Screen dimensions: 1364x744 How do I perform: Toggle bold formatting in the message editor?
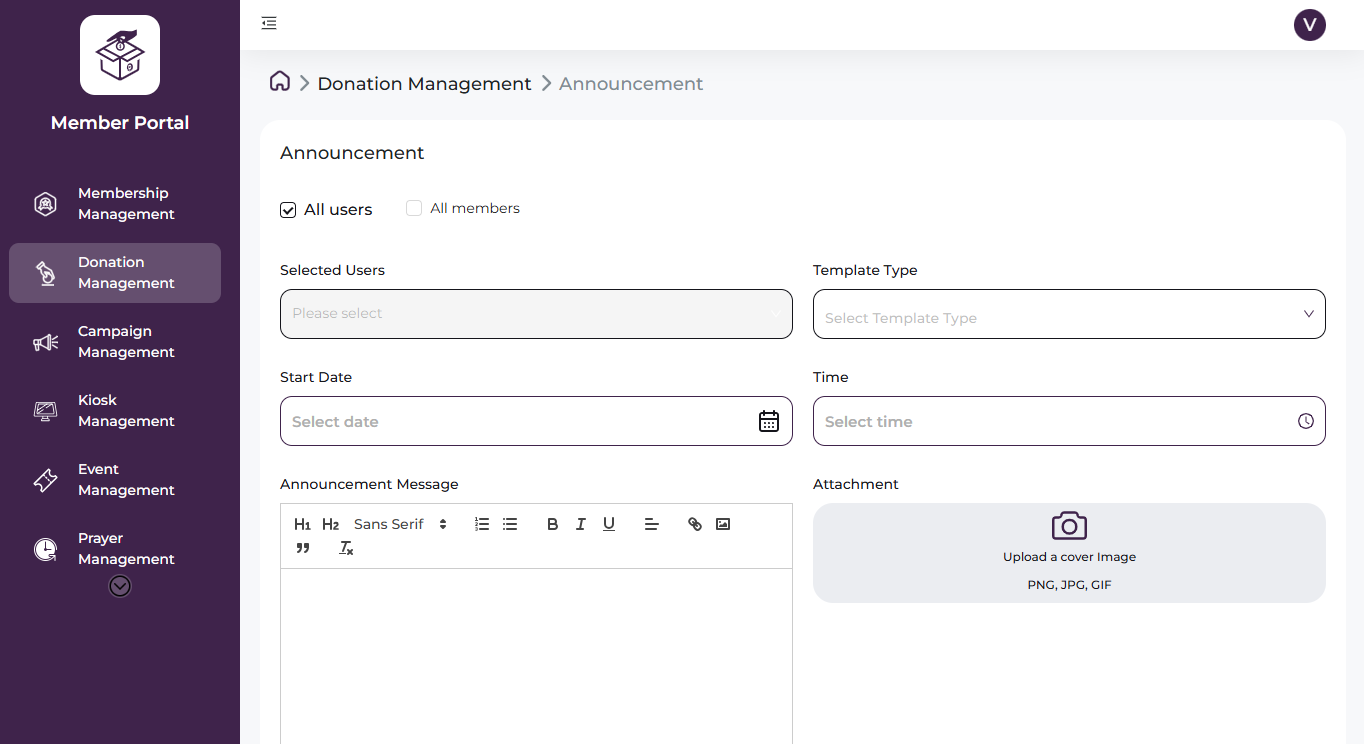(552, 523)
